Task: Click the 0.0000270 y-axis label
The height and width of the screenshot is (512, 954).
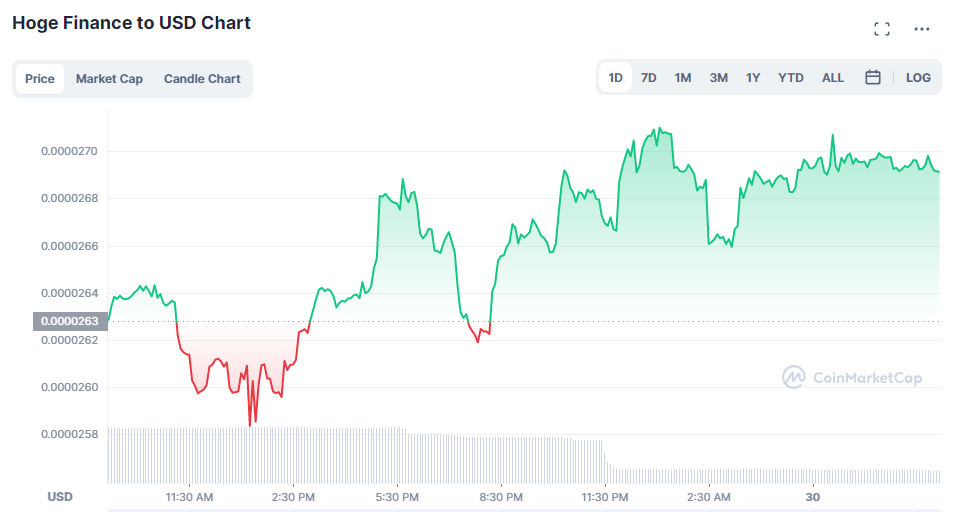Action: coord(69,151)
